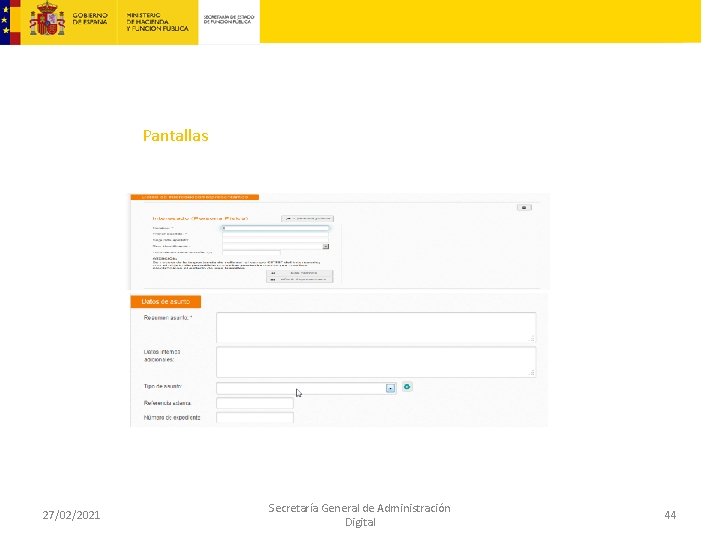
Task: Click the Ministerio de Hacienda y Función Pública text
Action: 157,22
